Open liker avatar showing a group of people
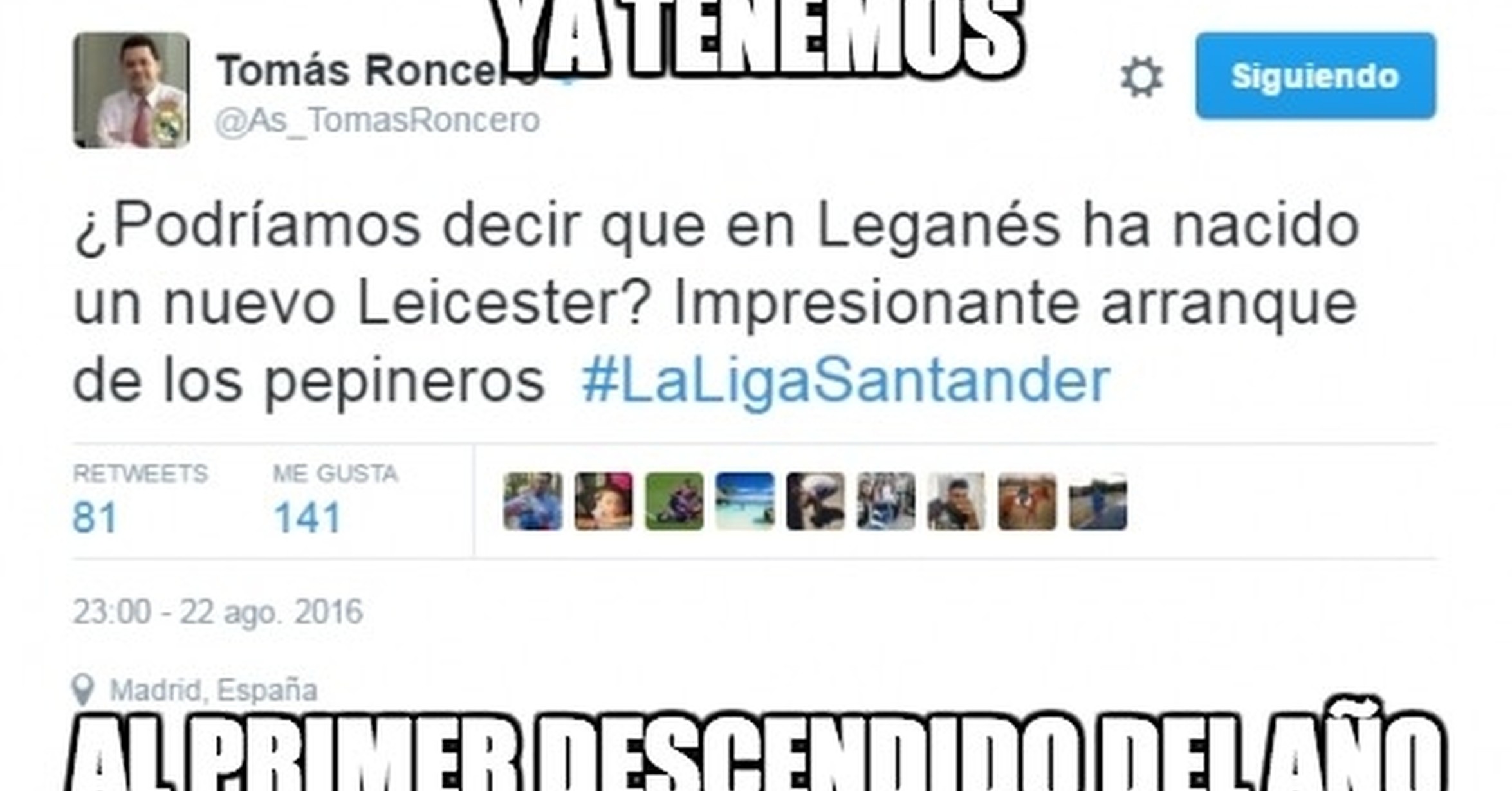The image size is (1512, 791). tap(886, 501)
